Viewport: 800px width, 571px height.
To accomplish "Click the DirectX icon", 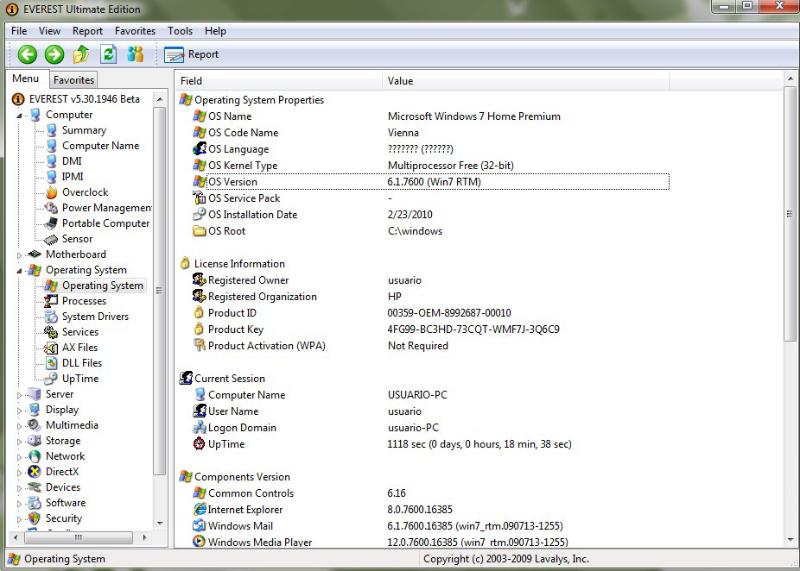I will (35, 471).
